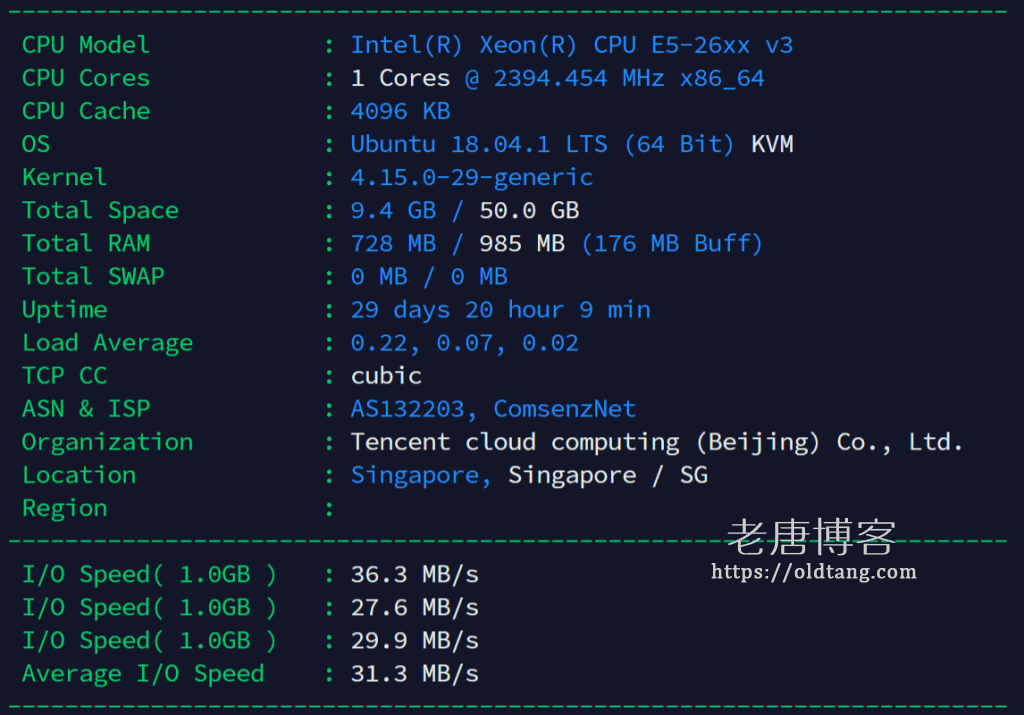
Task: Click the 'Average I/O Speed' label
Action: pyautogui.click(x=143, y=674)
